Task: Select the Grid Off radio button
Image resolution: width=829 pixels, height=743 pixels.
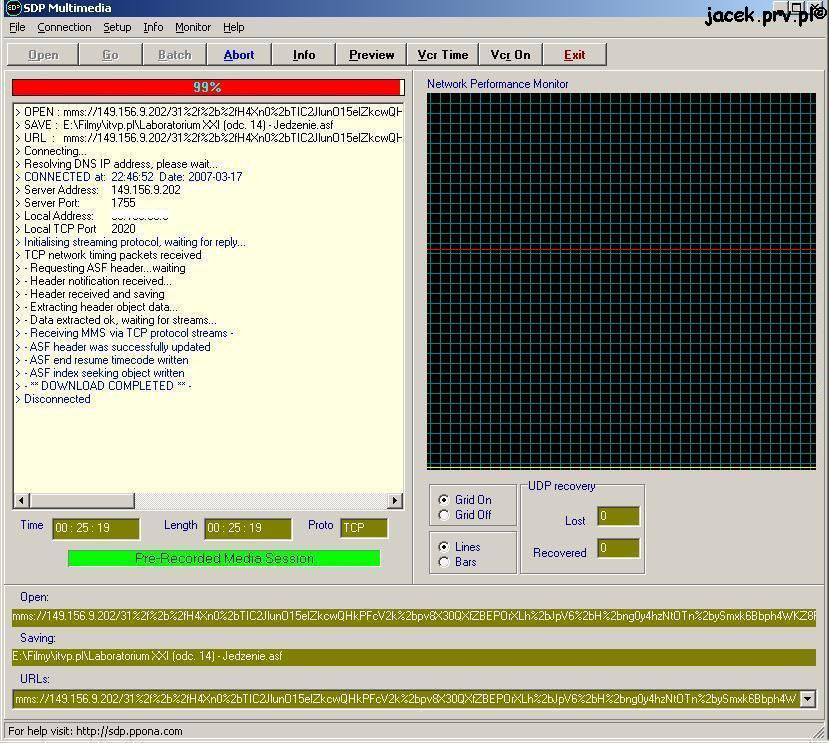Action: [444, 515]
